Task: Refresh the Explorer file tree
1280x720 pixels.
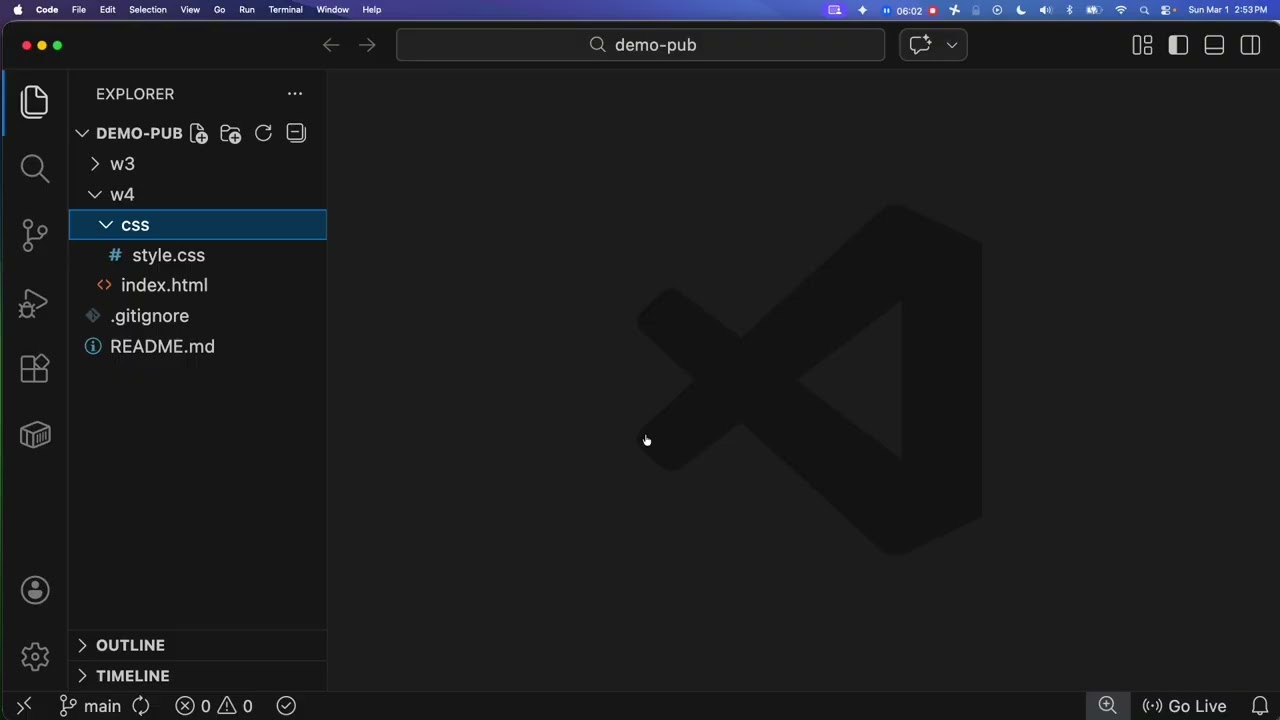Action: coord(263,133)
